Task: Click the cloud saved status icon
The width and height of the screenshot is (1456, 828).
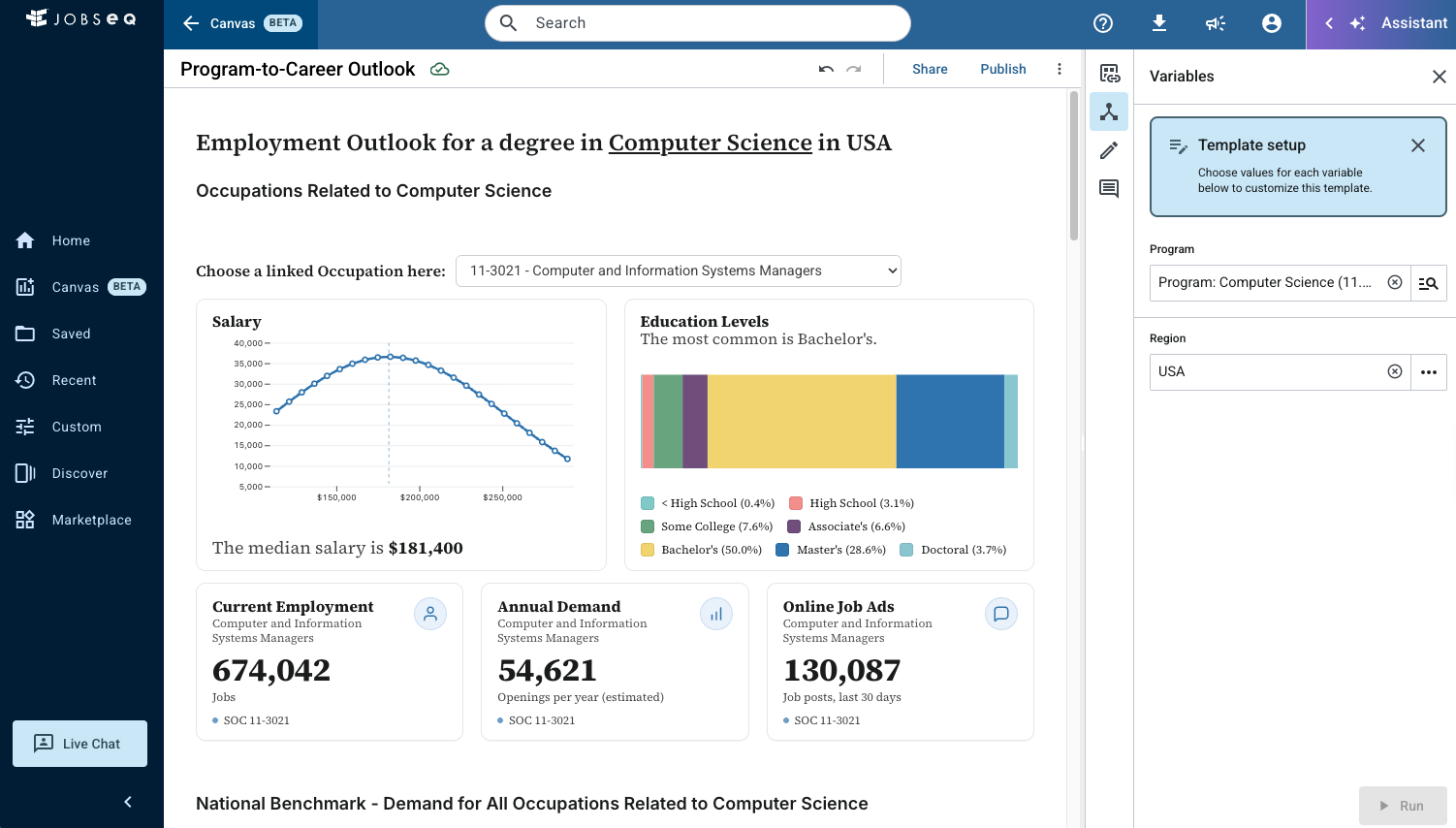Action: (440, 69)
